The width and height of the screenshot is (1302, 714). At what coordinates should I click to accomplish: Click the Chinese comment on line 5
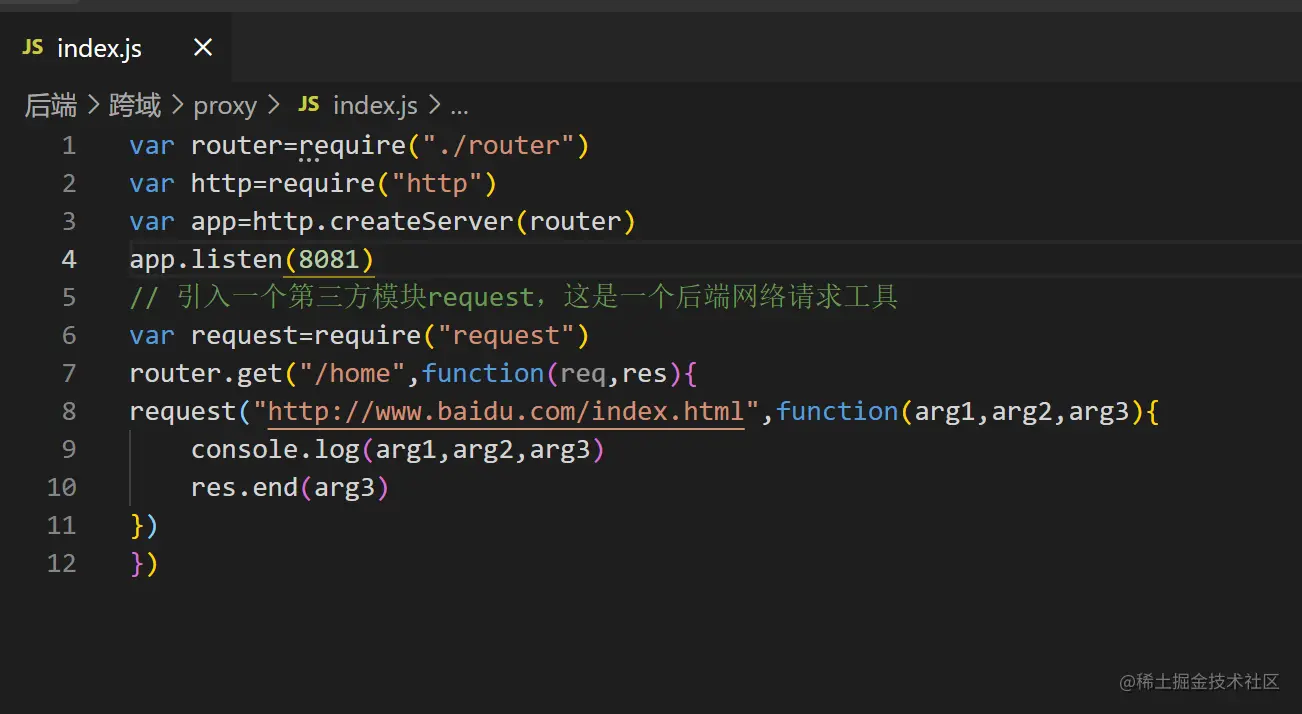point(514,298)
